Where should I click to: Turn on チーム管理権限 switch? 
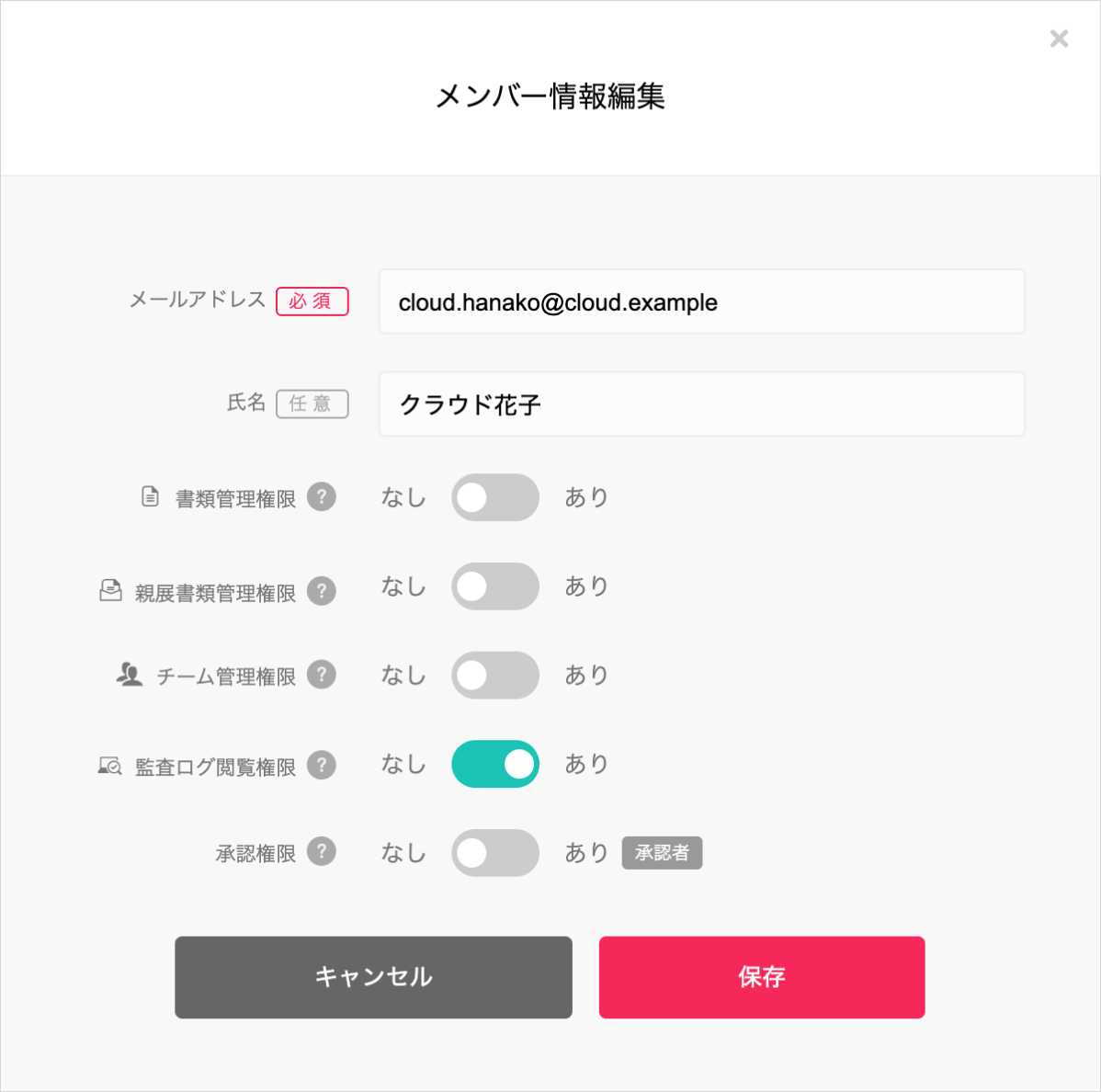click(495, 675)
